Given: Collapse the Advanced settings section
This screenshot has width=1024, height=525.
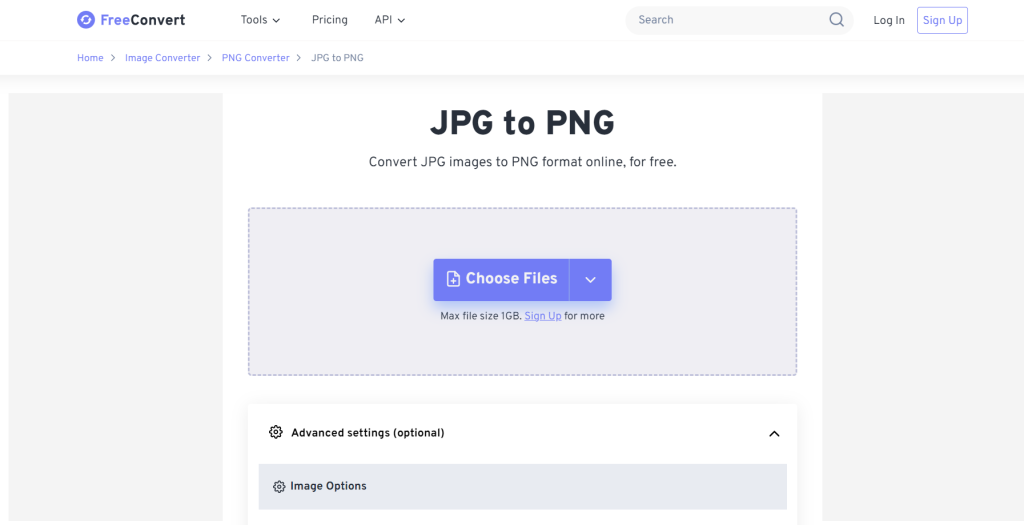Looking at the screenshot, I should click(773, 434).
